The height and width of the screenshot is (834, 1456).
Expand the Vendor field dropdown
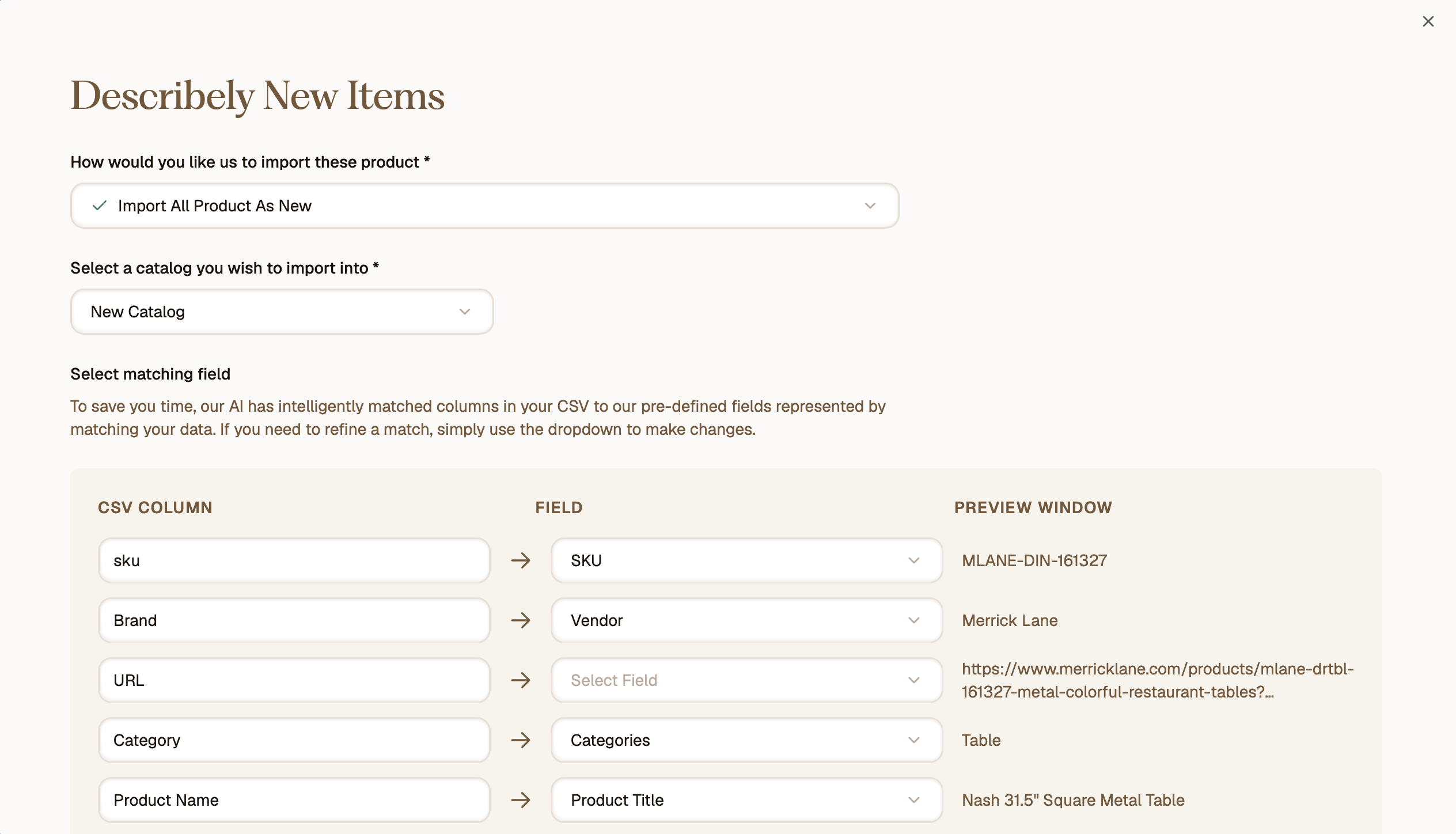point(746,620)
